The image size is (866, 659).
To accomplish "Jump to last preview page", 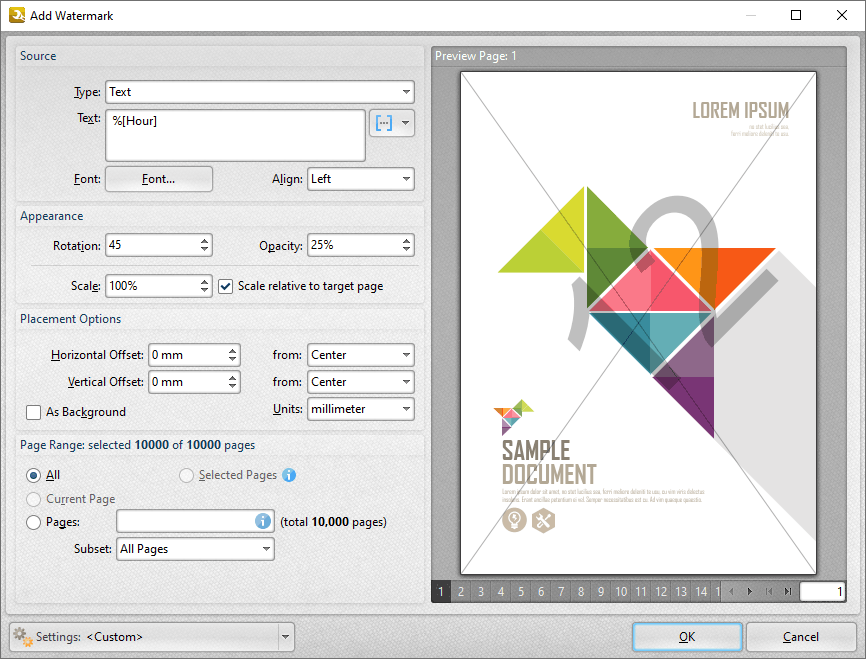I will point(788,592).
